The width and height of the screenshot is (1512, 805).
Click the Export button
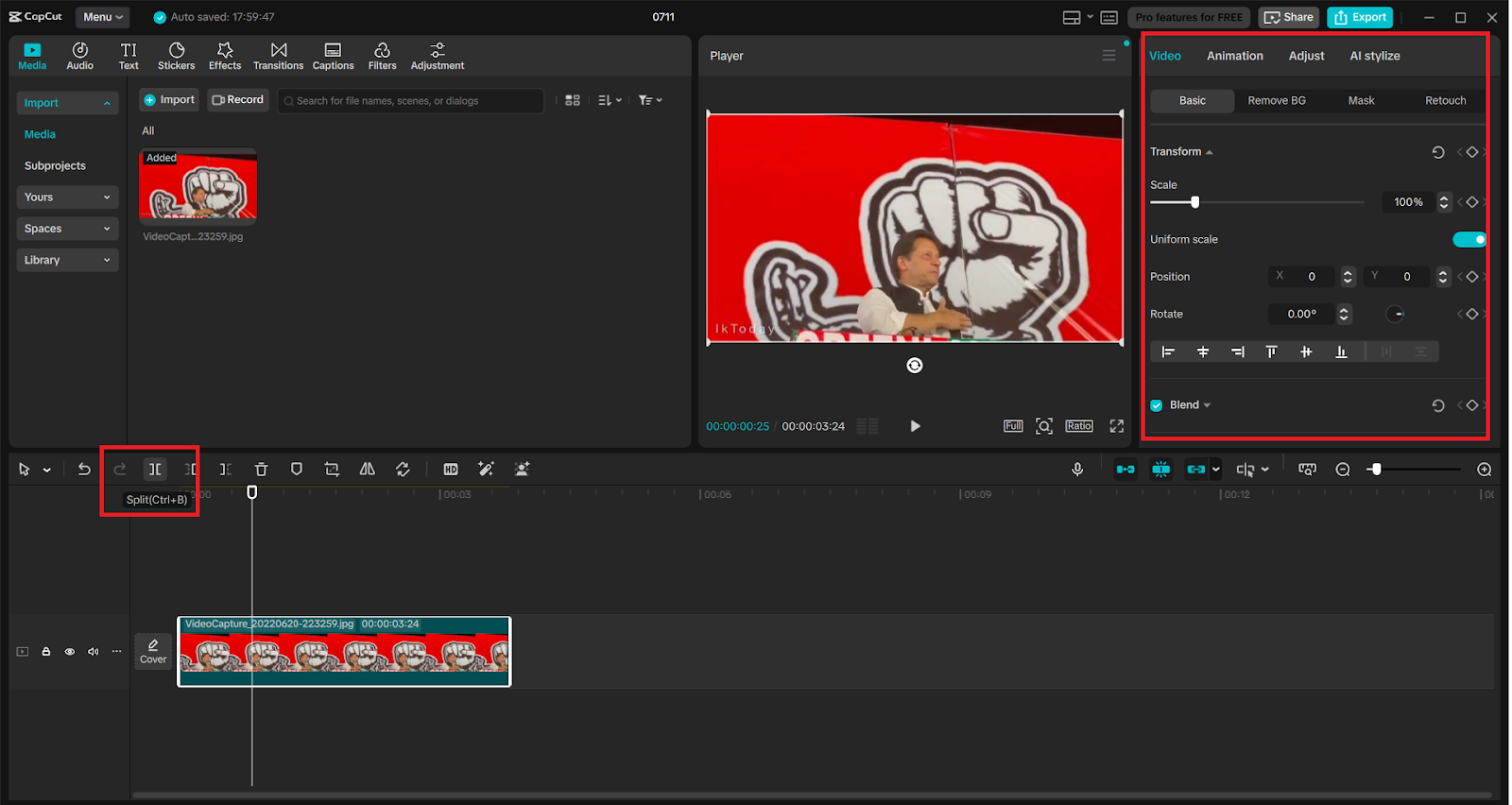(1360, 17)
